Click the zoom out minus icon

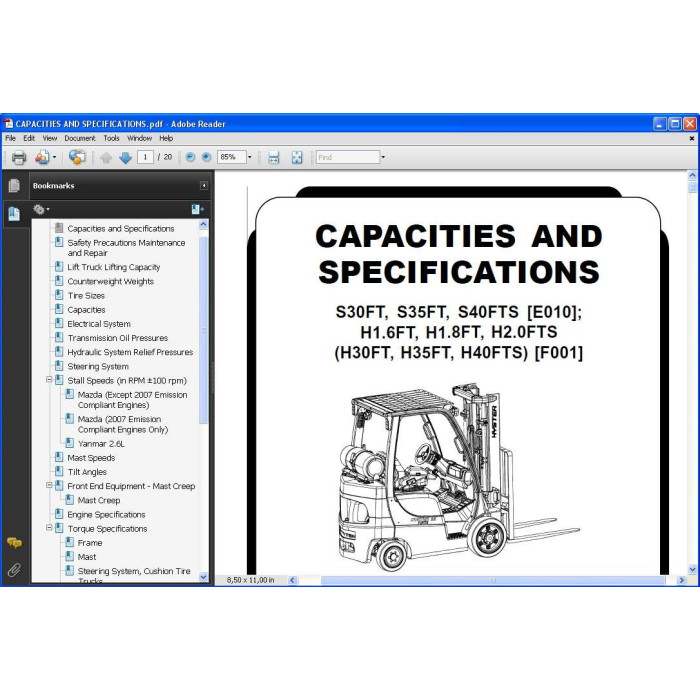[x=190, y=157]
